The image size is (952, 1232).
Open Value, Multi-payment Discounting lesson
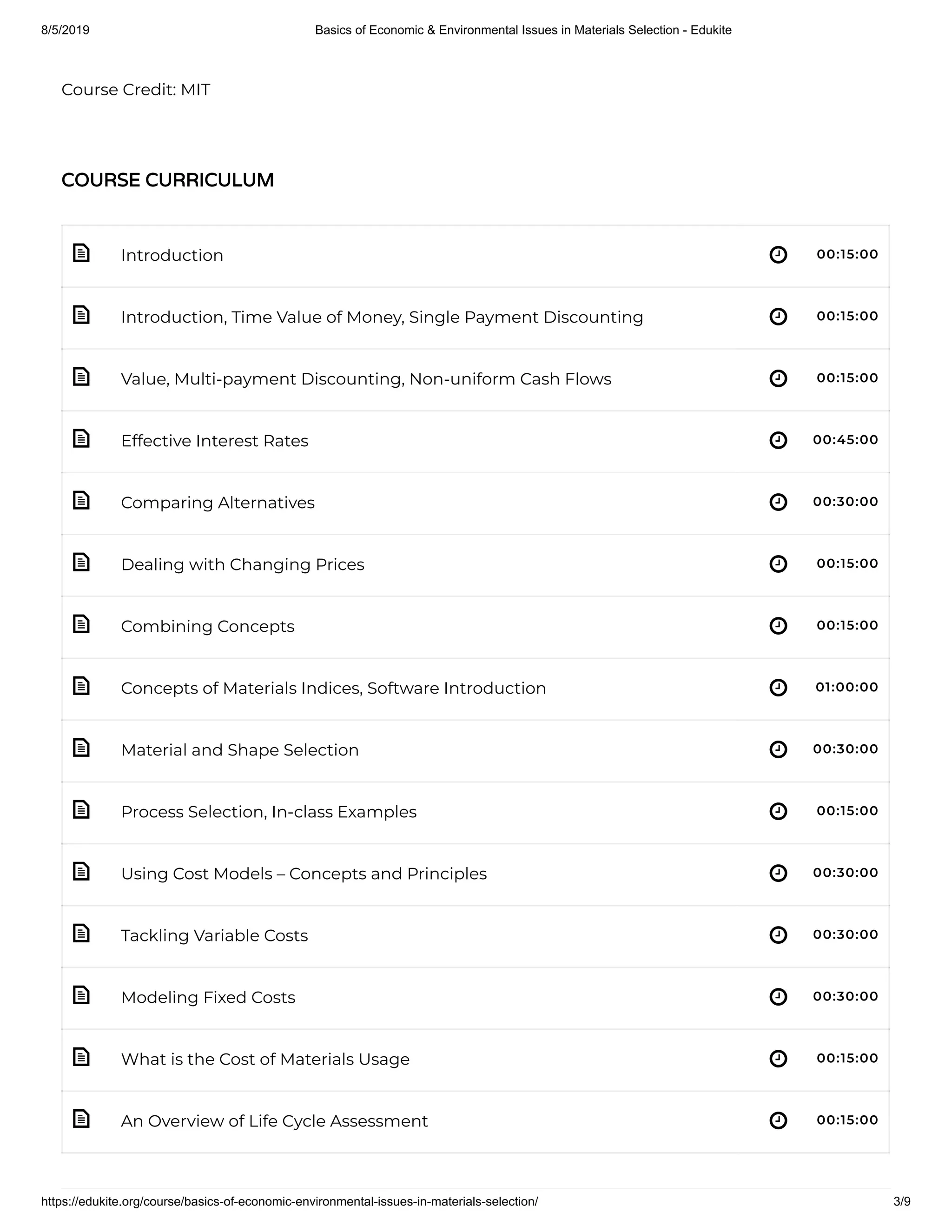pos(366,379)
